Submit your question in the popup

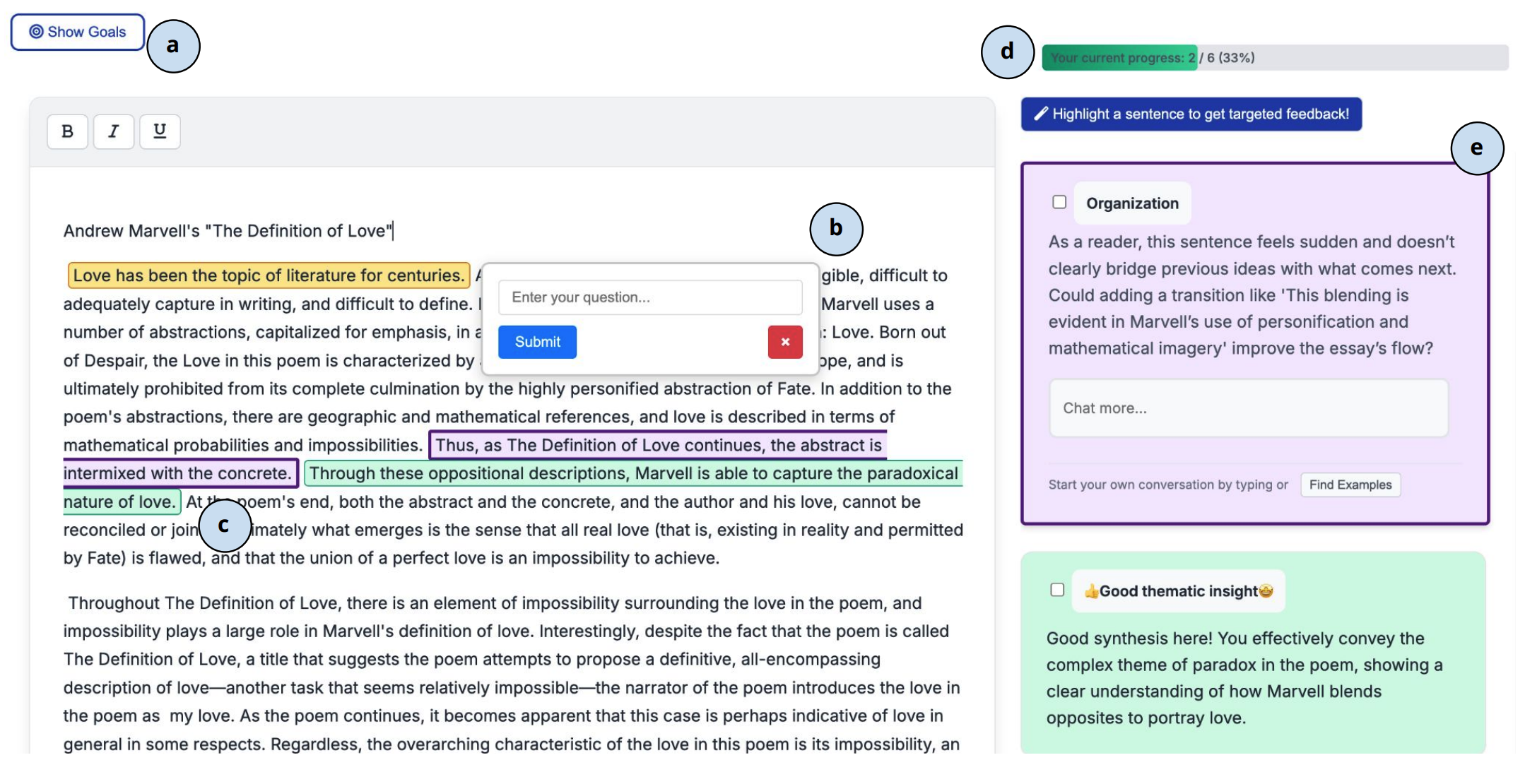[536, 342]
